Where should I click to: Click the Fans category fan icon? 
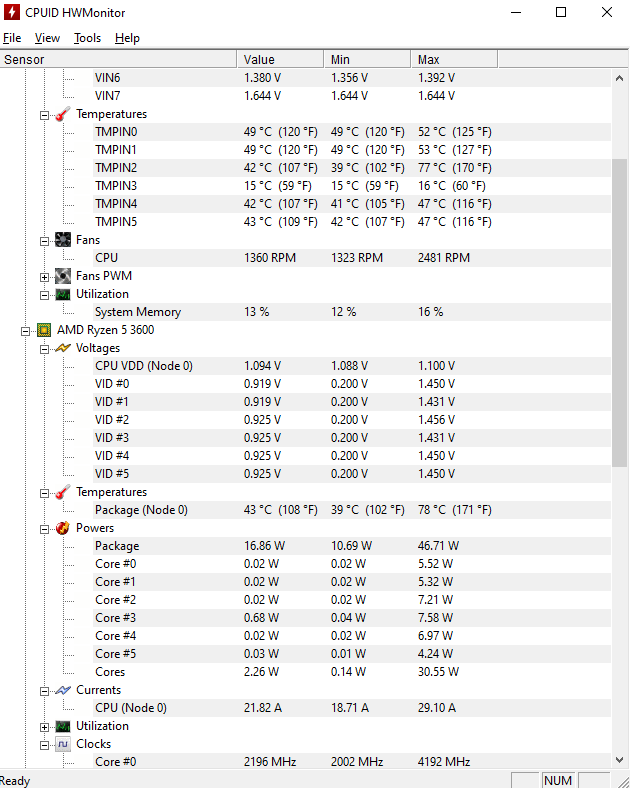pyautogui.click(x=63, y=240)
